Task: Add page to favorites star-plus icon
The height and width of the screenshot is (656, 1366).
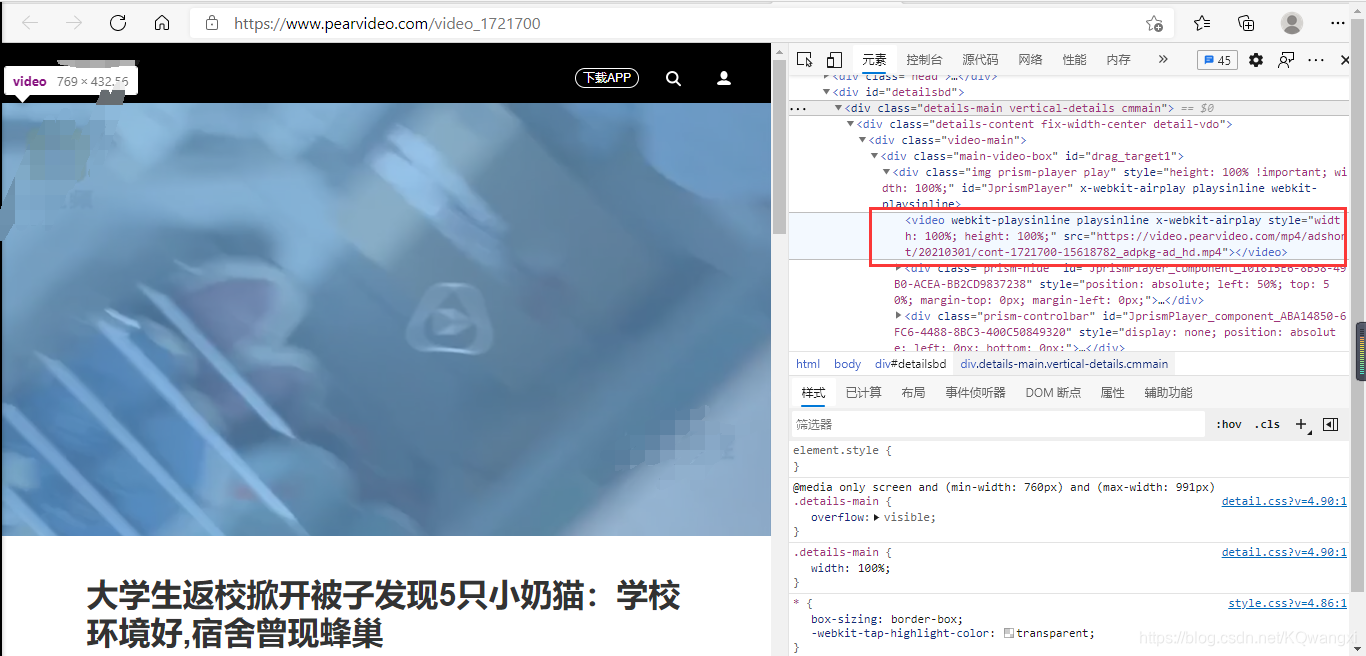Action: pyautogui.click(x=1154, y=23)
